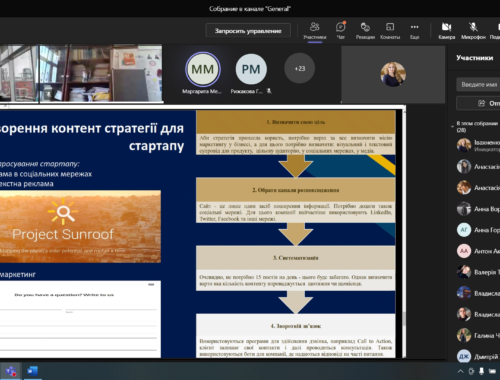Click the Запросить управление button
Viewport: 500px width, 380px height.
coord(248,31)
